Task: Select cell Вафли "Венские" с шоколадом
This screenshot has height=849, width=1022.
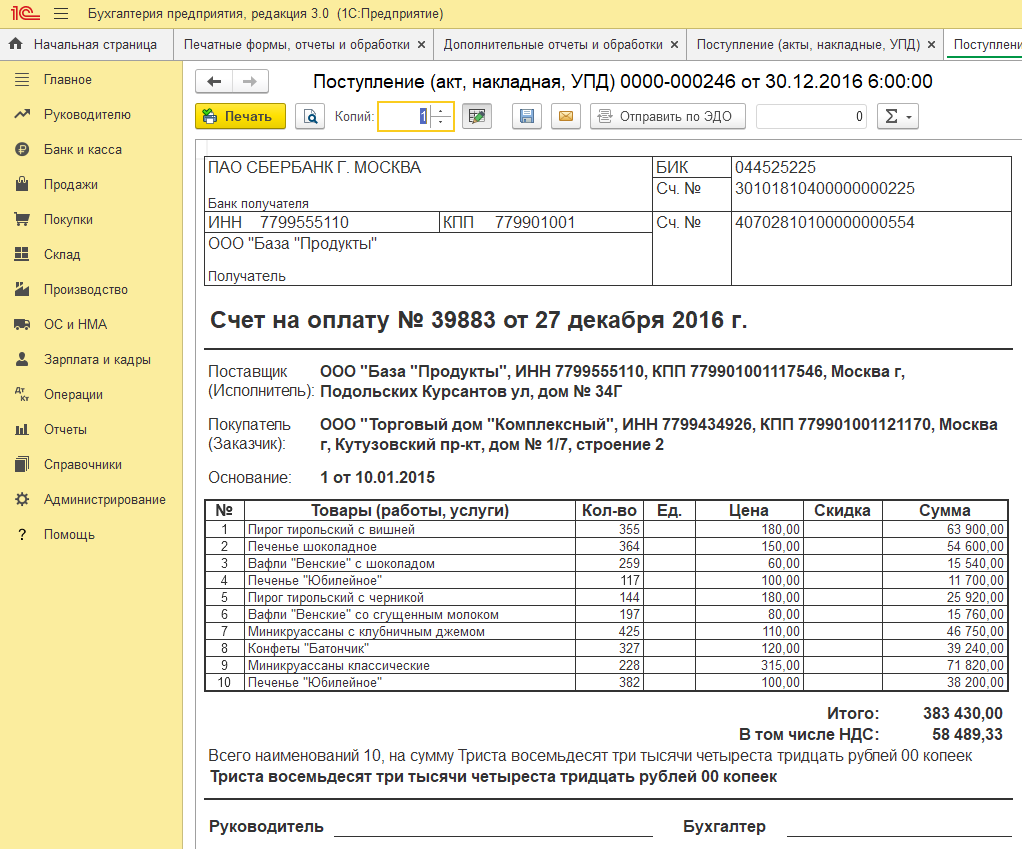Action: click(409, 563)
